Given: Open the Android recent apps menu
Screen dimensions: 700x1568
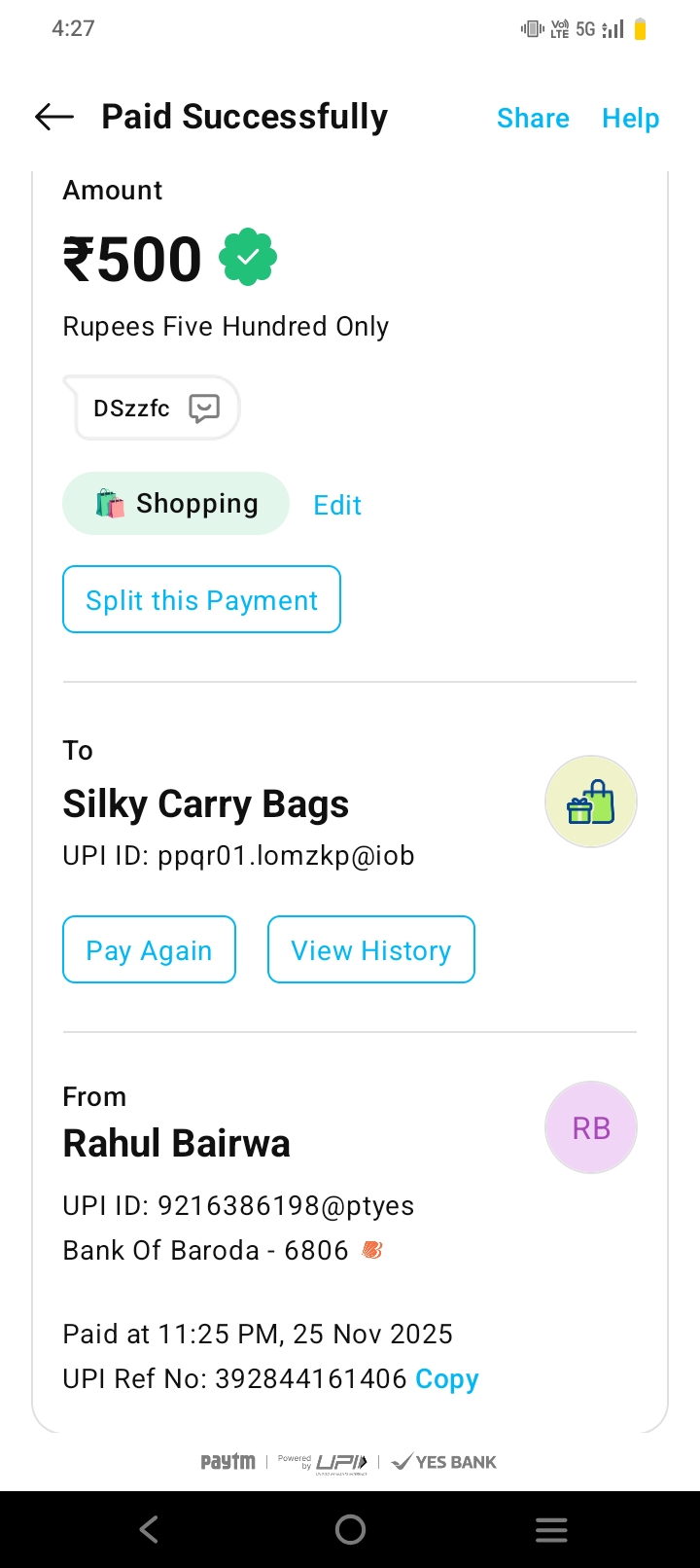Looking at the screenshot, I should click(x=551, y=1530).
